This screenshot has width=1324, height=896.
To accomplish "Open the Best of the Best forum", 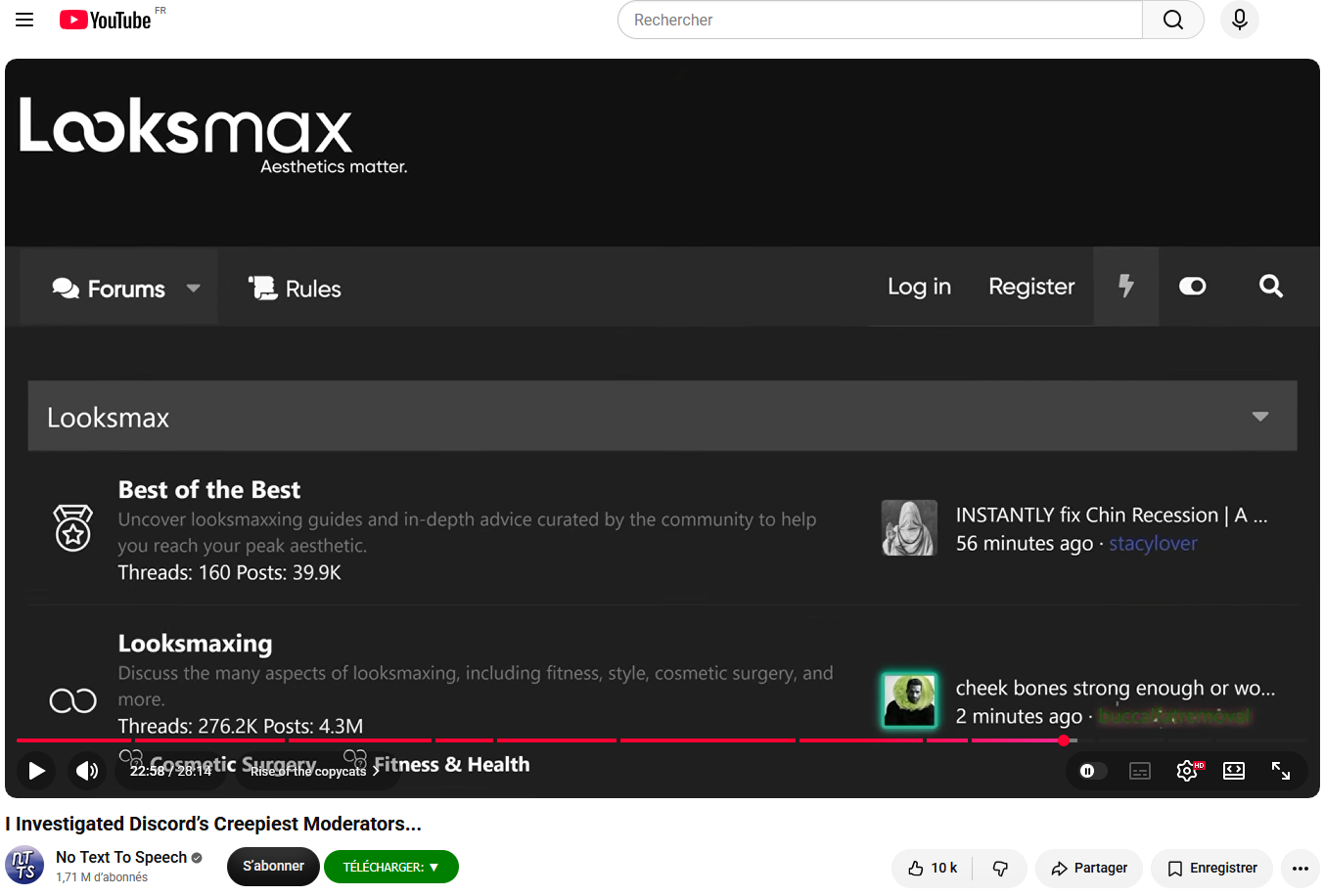I will 209,489.
